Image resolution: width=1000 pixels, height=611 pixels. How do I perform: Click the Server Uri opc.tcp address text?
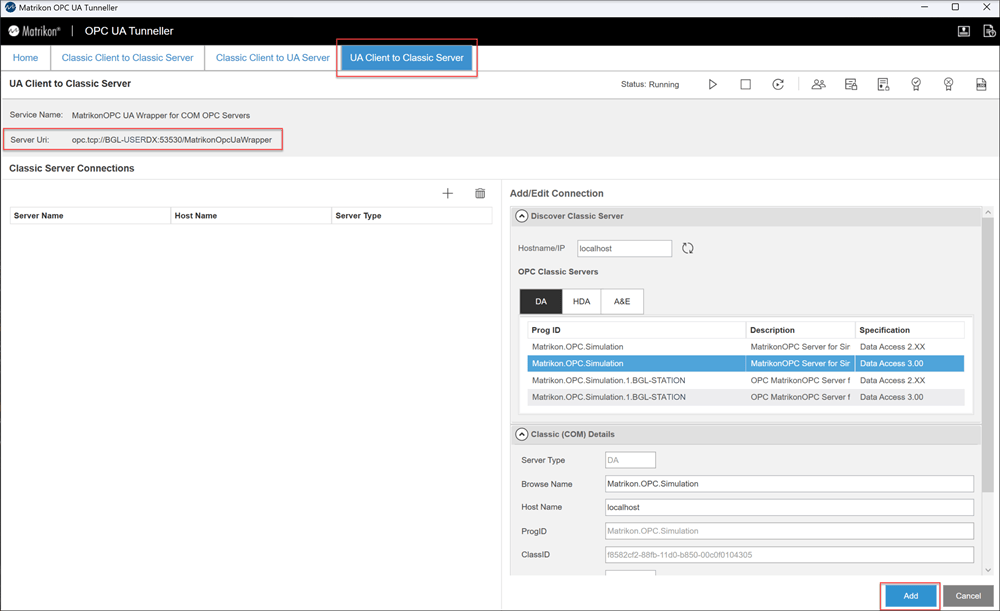point(172,140)
